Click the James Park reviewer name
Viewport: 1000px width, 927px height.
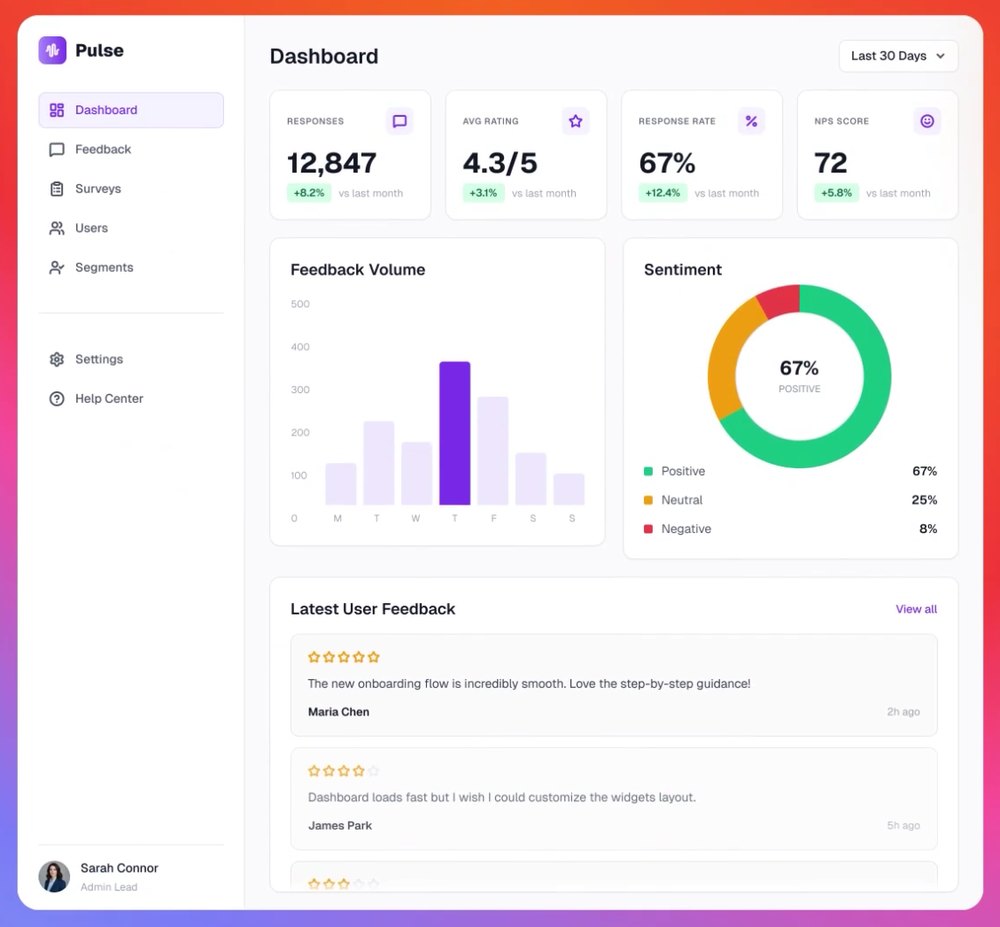[340, 826]
